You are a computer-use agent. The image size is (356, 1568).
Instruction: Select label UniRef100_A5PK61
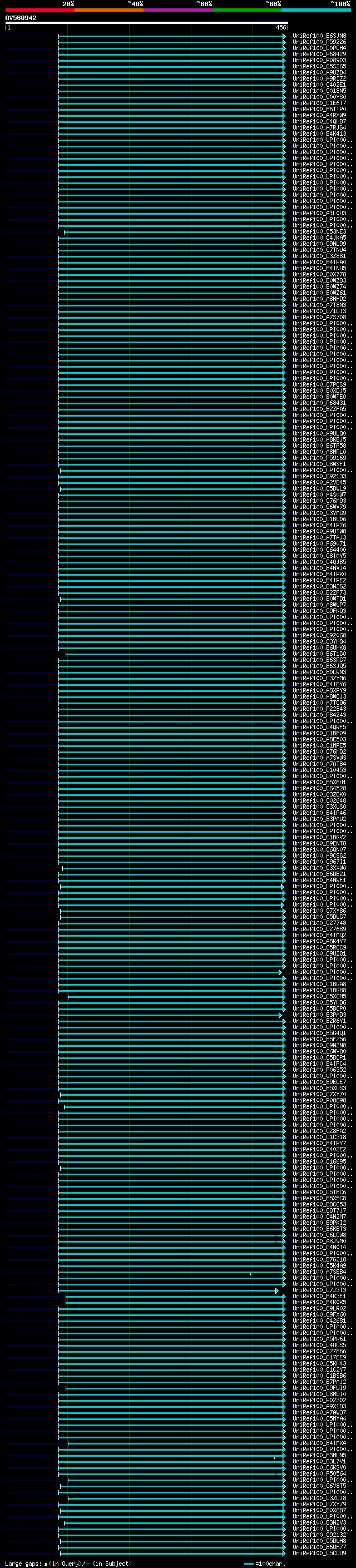pos(319,1339)
